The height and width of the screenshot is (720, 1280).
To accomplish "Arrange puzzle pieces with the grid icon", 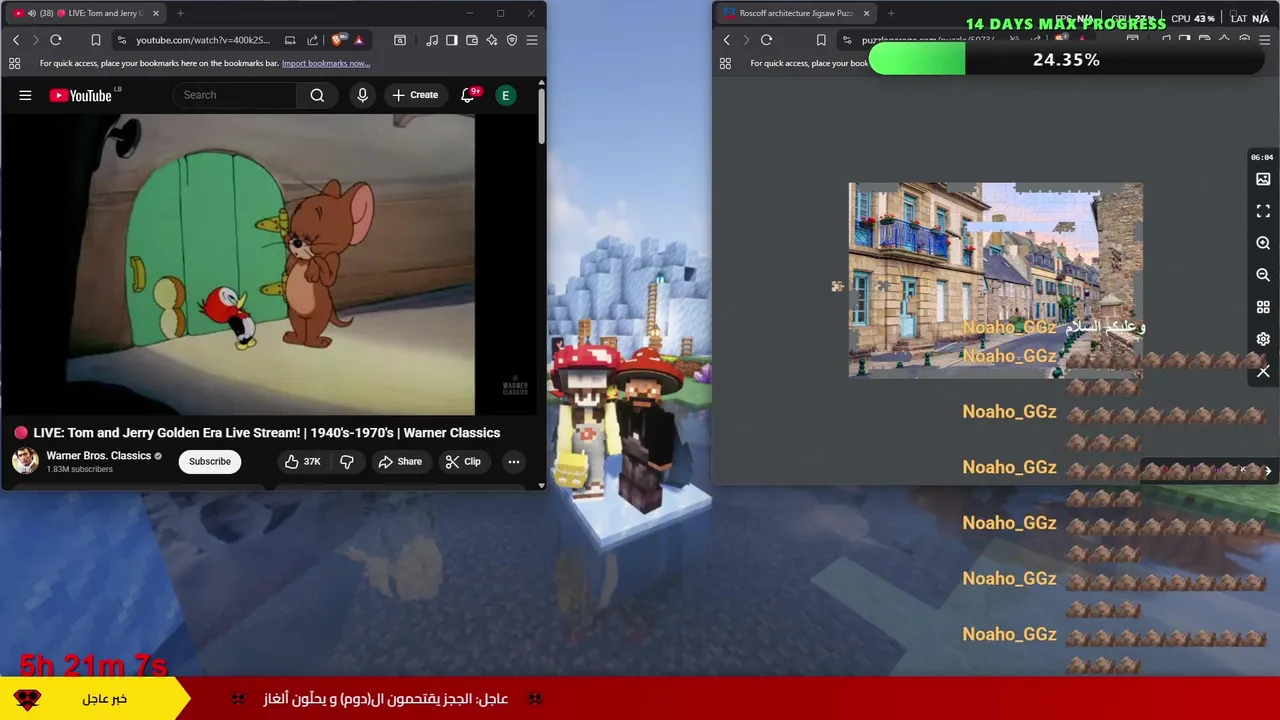I will [1263, 307].
